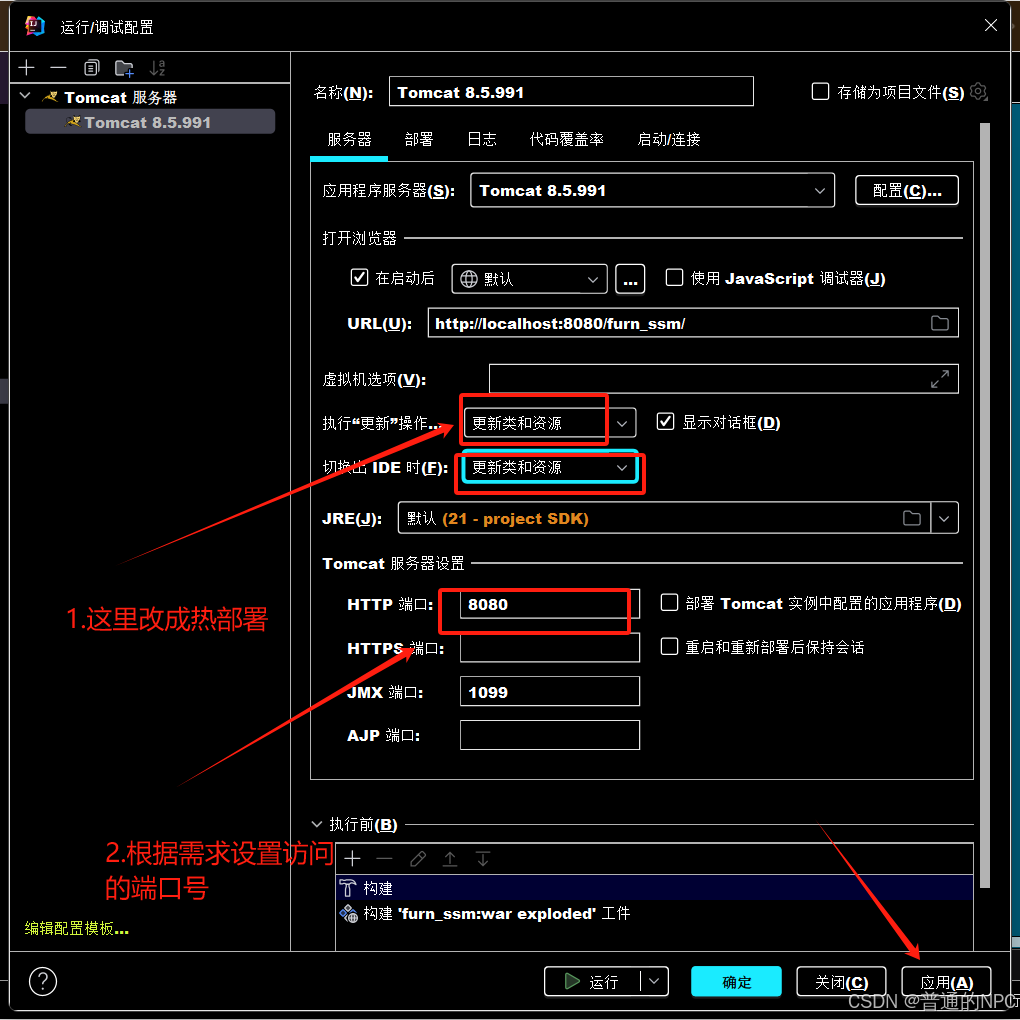The width and height of the screenshot is (1020, 1020).
Task: Move the before-launch task down
Action: 483,859
